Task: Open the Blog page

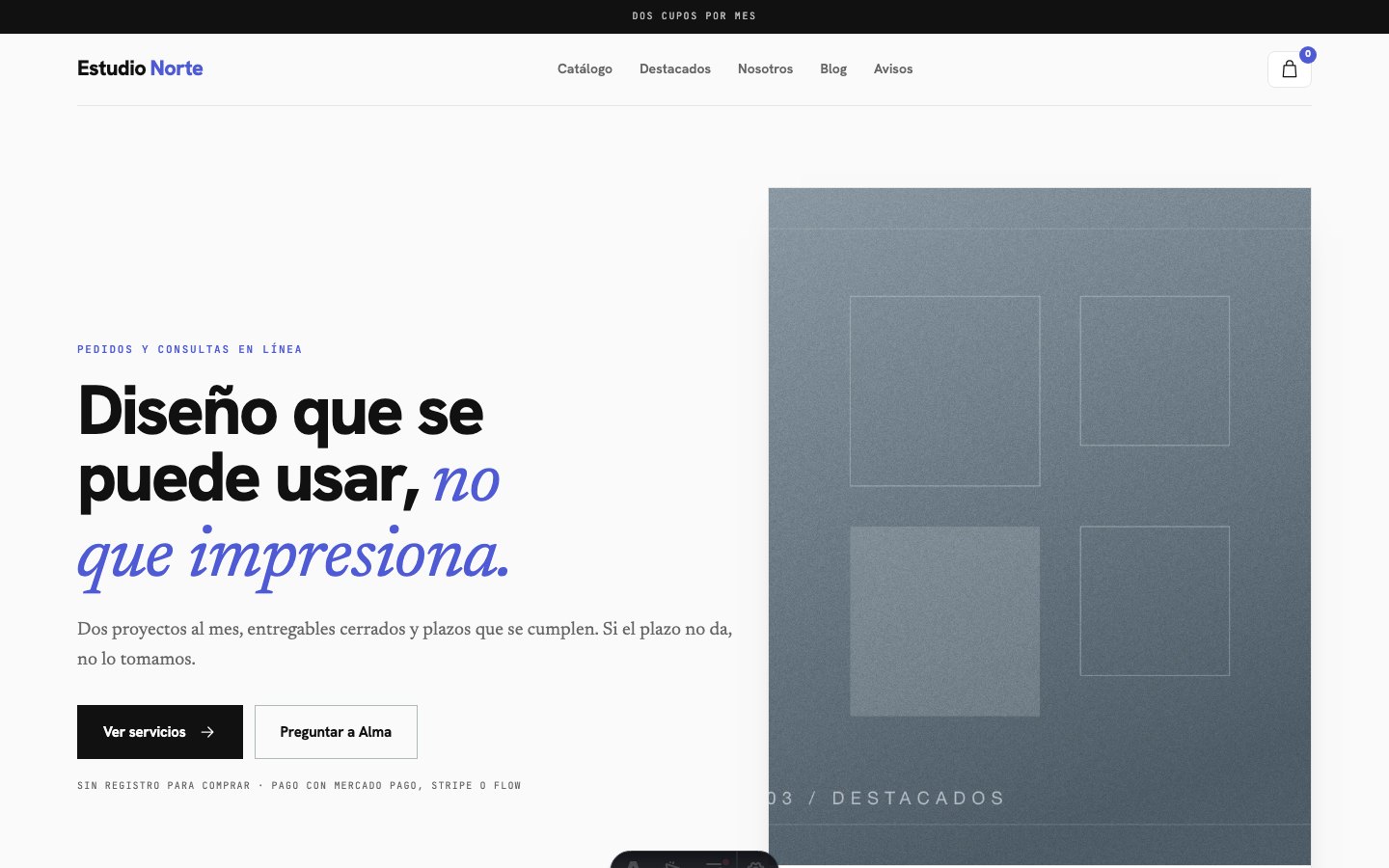Action: (x=833, y=68)
